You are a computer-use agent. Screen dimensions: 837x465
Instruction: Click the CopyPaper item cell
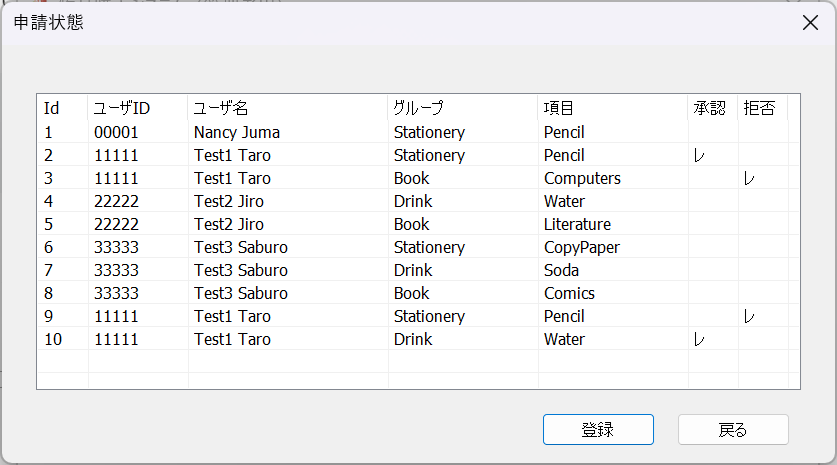581,248
